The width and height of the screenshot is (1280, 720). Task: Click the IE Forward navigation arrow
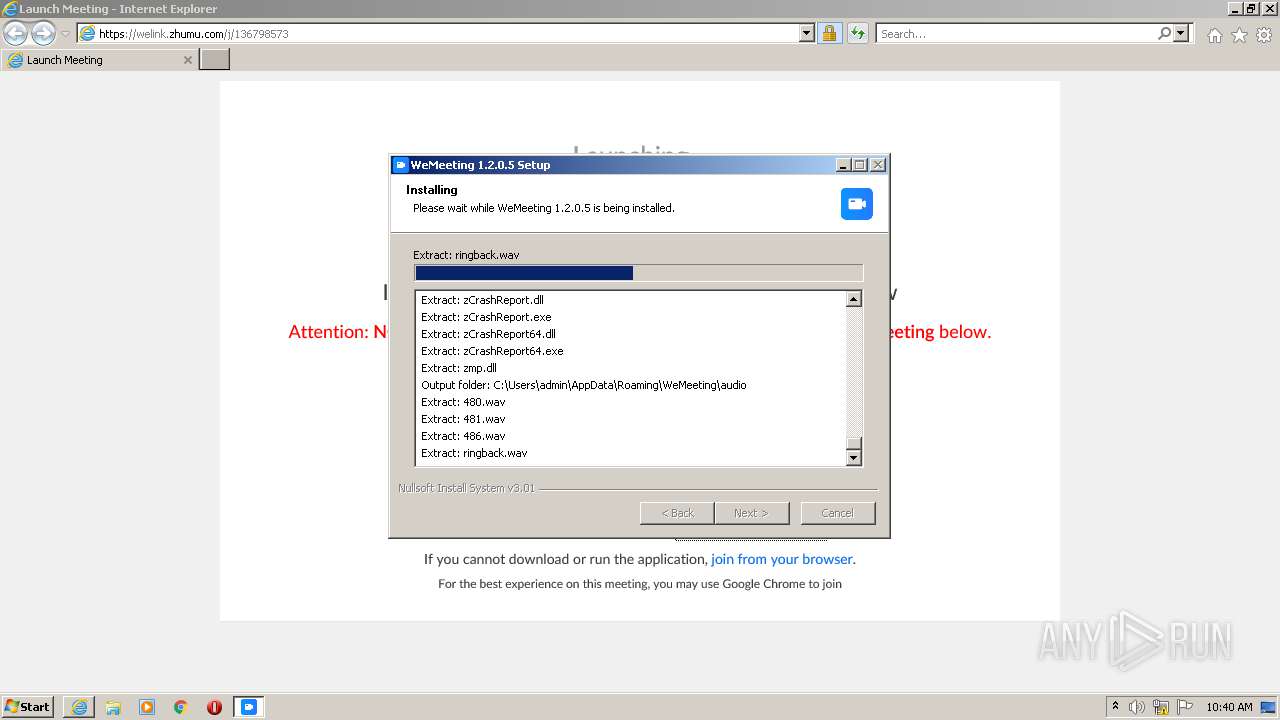tap(43, 33)
